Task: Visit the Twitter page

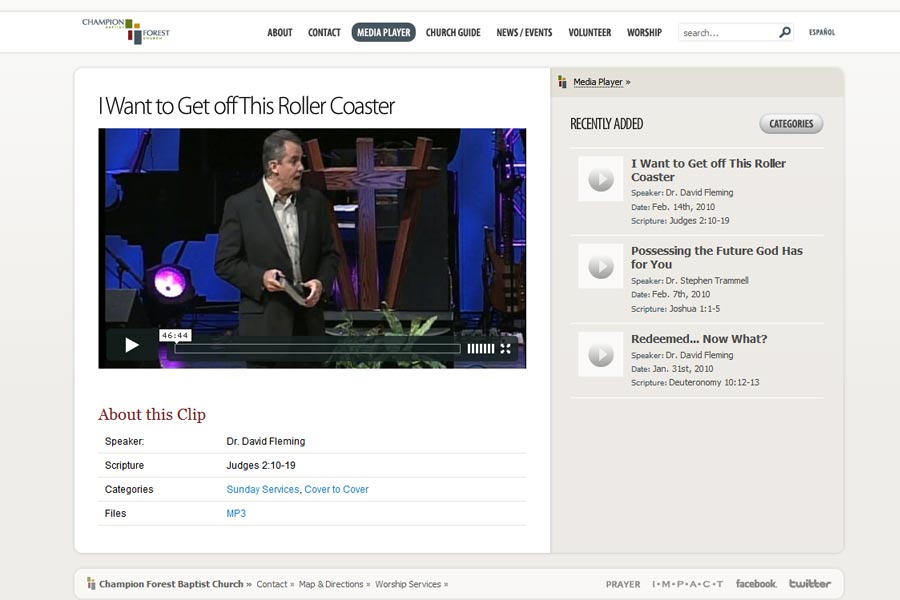Action: 810,583
